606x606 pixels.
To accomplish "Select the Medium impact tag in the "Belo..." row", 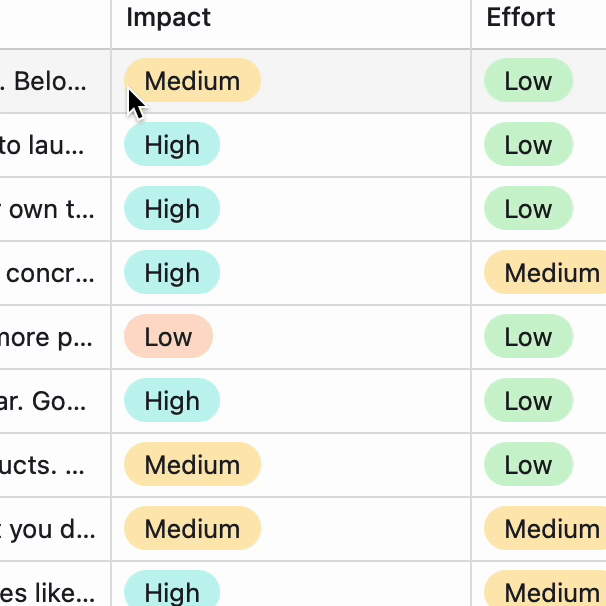I will click(192, 81).
